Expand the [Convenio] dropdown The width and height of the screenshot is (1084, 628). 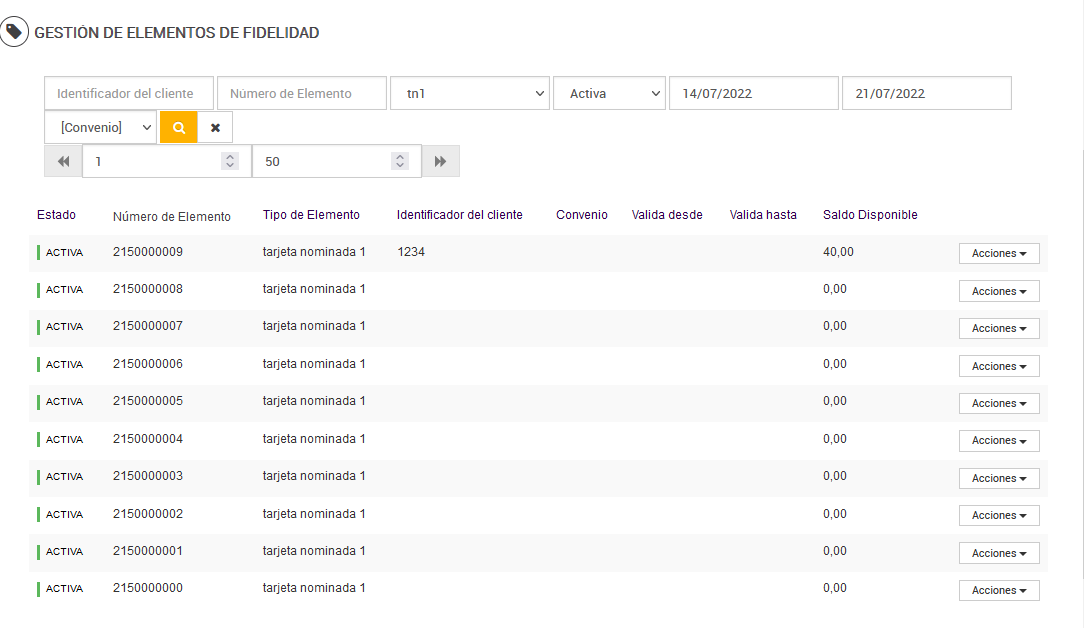pos(100,128)
